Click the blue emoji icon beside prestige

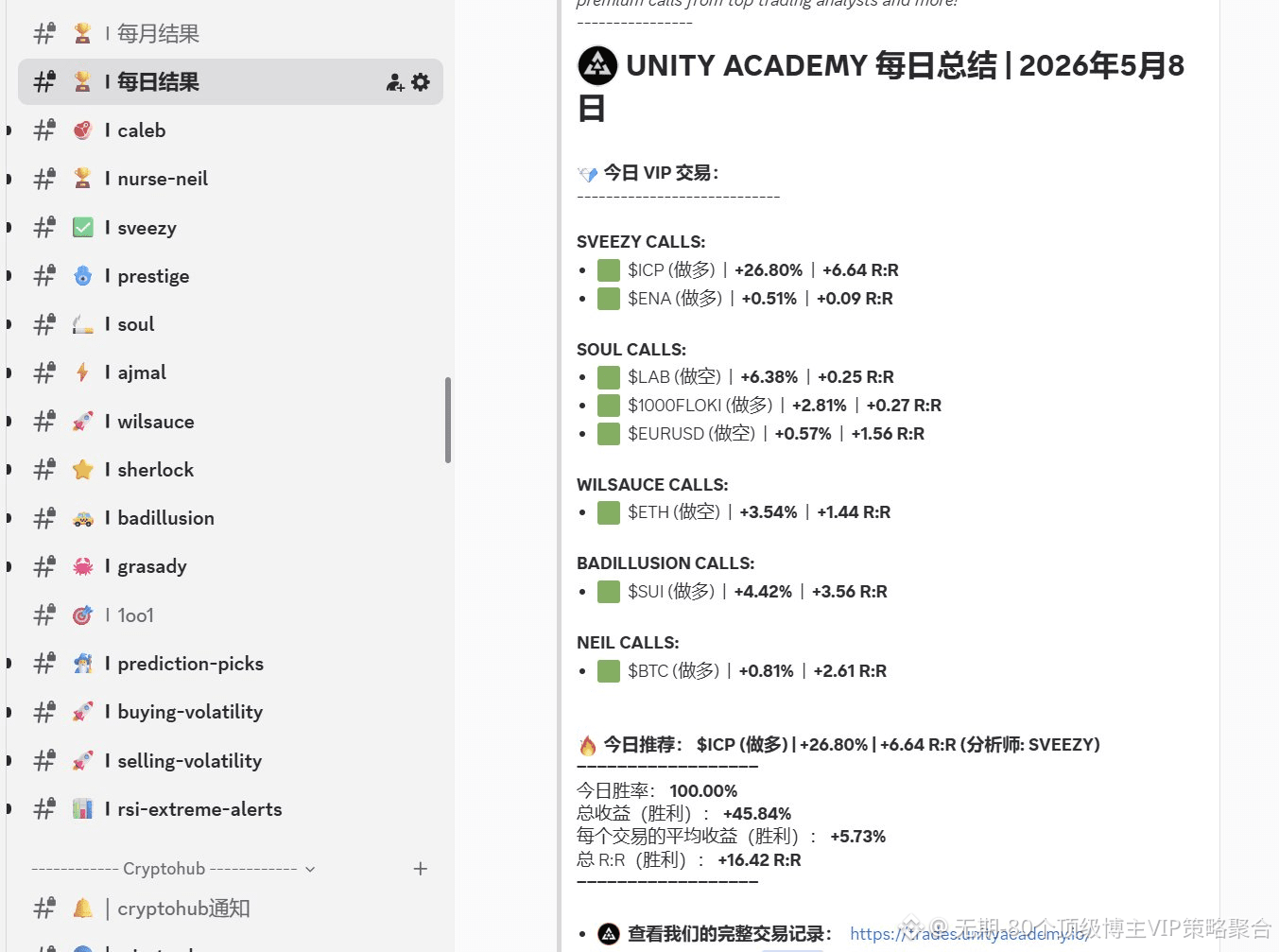83,276
